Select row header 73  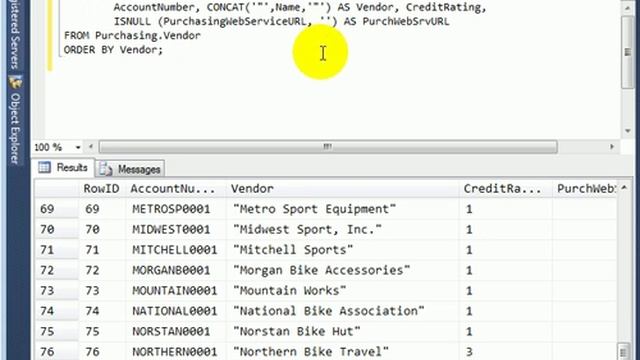pyautogui.click(x=57, y=290)
